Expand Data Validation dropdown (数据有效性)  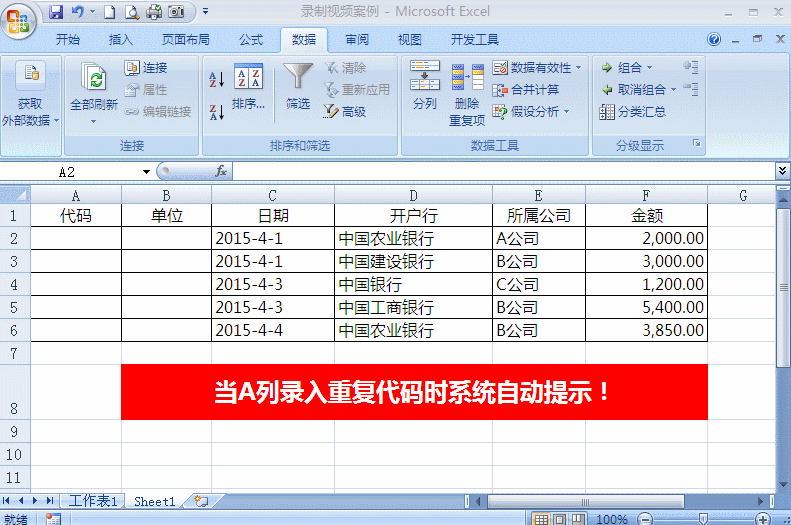pyautogui.click(x=579, y=68)
